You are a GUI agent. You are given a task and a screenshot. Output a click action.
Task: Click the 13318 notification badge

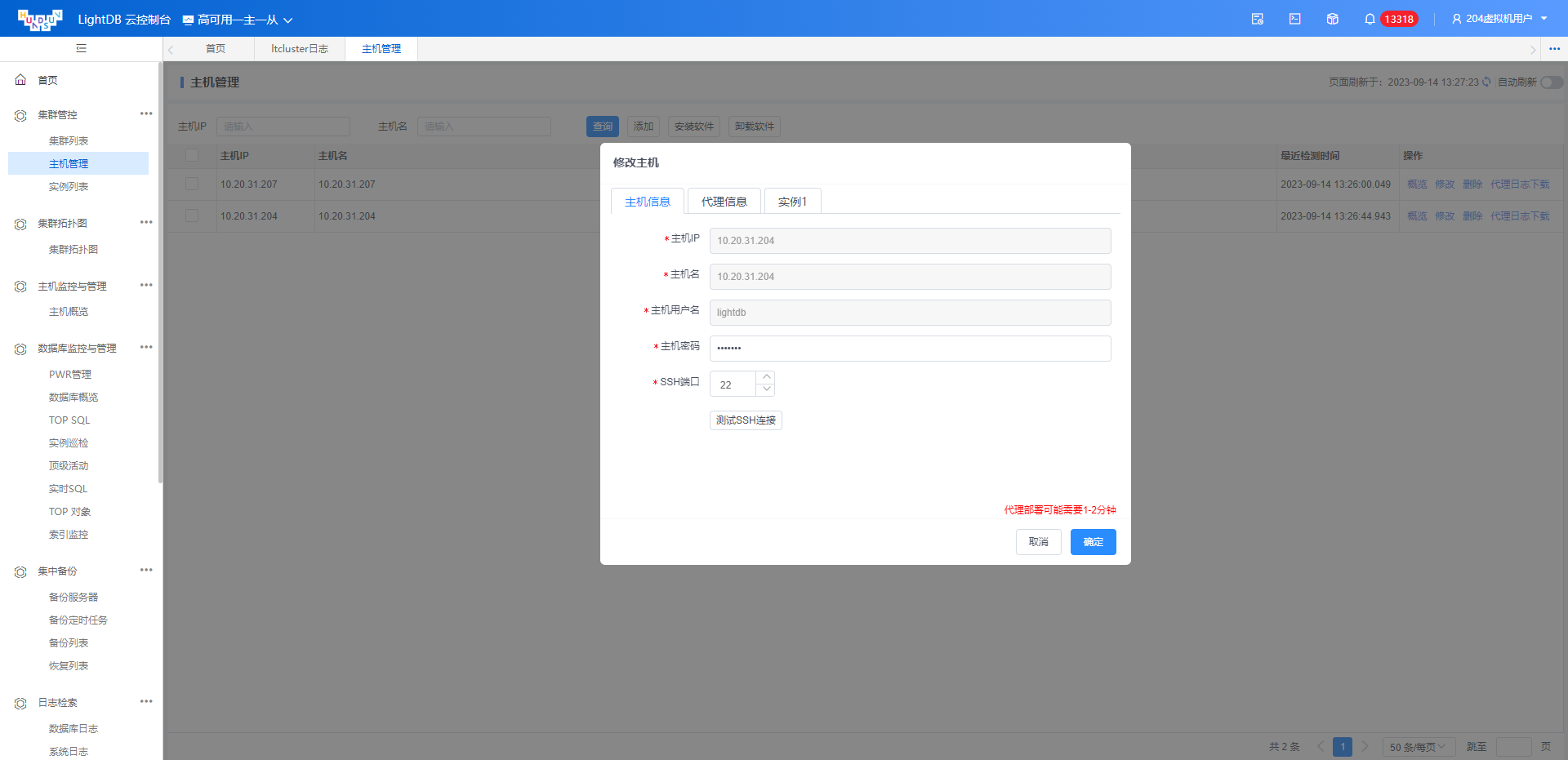1399,19
